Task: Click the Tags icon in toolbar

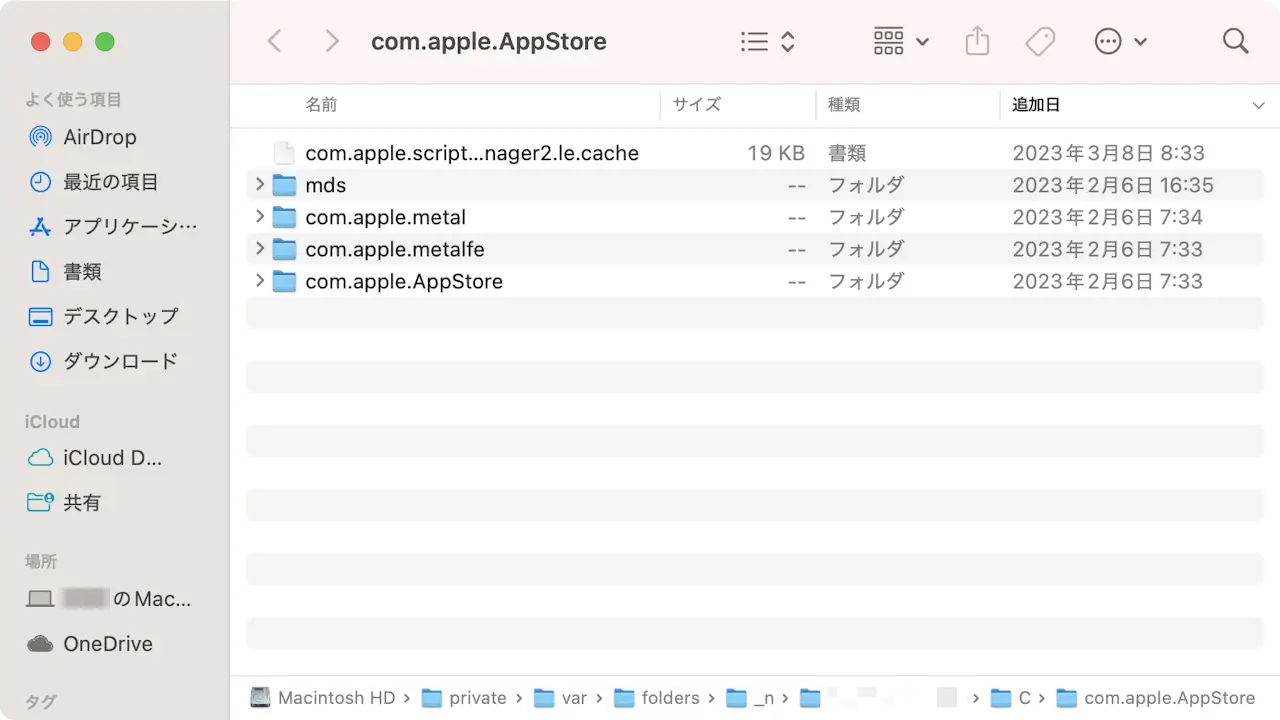Action: pyautogui.click(x=1040, y=42)
